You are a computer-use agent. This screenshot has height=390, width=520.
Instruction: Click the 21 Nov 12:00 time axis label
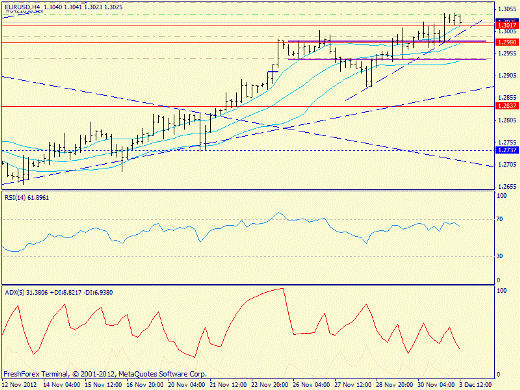tap(228, 384)
